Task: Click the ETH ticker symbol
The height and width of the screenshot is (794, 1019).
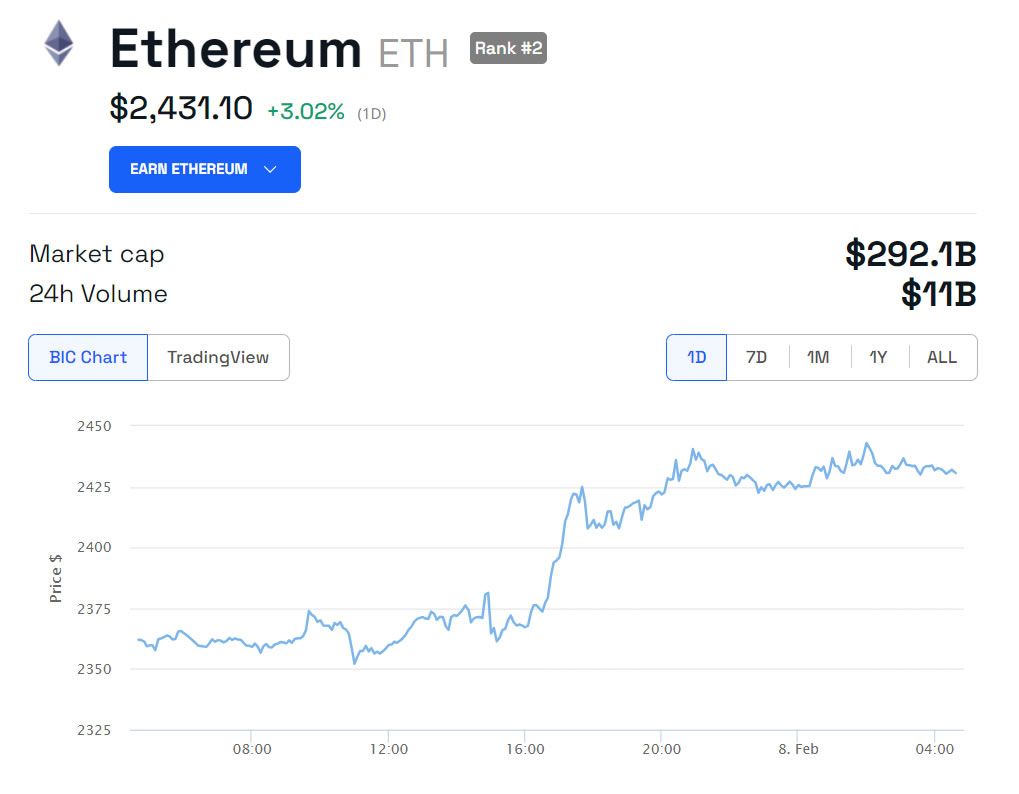Action: tap(413, 53)
